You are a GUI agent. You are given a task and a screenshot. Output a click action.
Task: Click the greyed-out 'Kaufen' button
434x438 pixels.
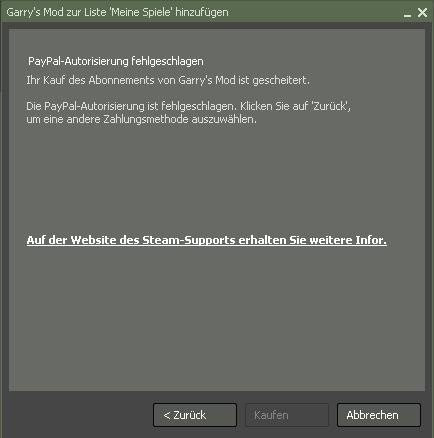pos(287,415)
